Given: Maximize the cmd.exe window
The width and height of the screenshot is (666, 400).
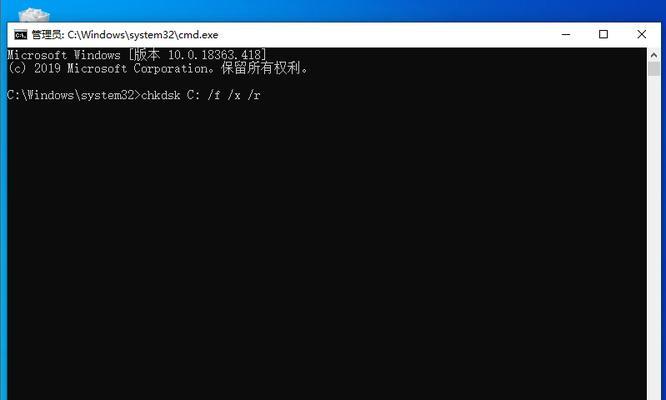Looking at the screenshot, I should coord(603,34).
